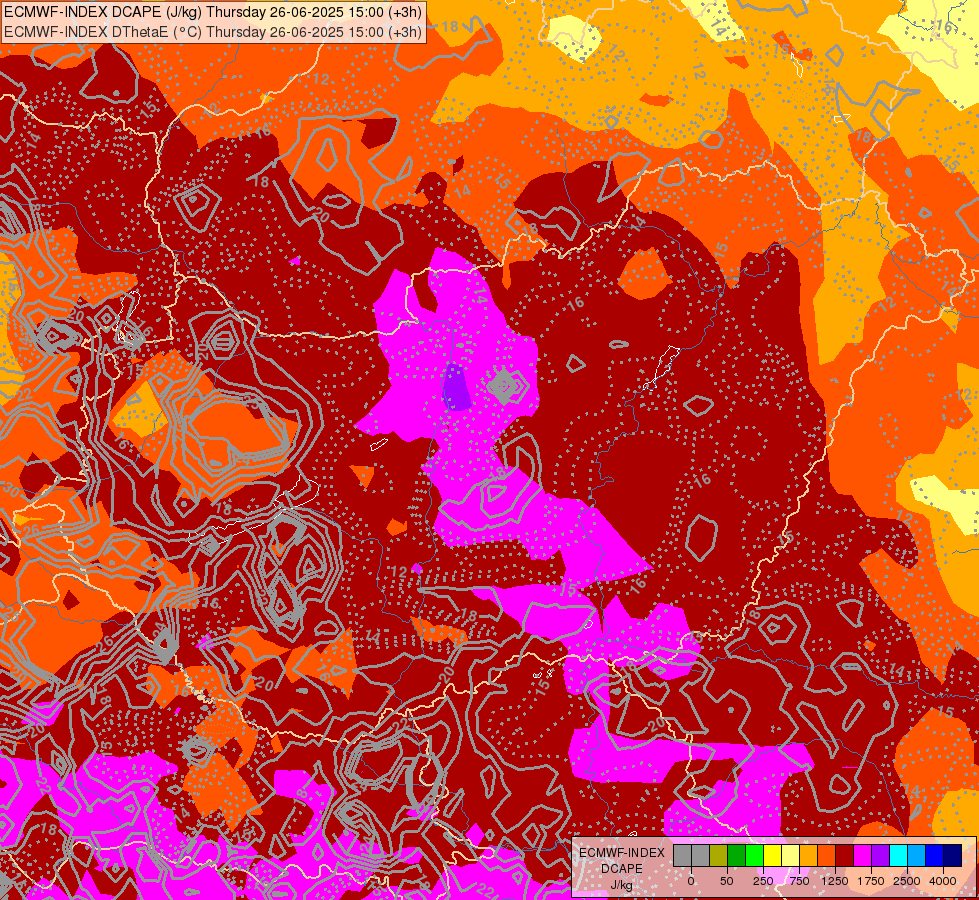The height and width of the screenshot is (900, 979).
Task: Select the bright green legend swatch
Action: pyautogui.click(x=755, y=855)
